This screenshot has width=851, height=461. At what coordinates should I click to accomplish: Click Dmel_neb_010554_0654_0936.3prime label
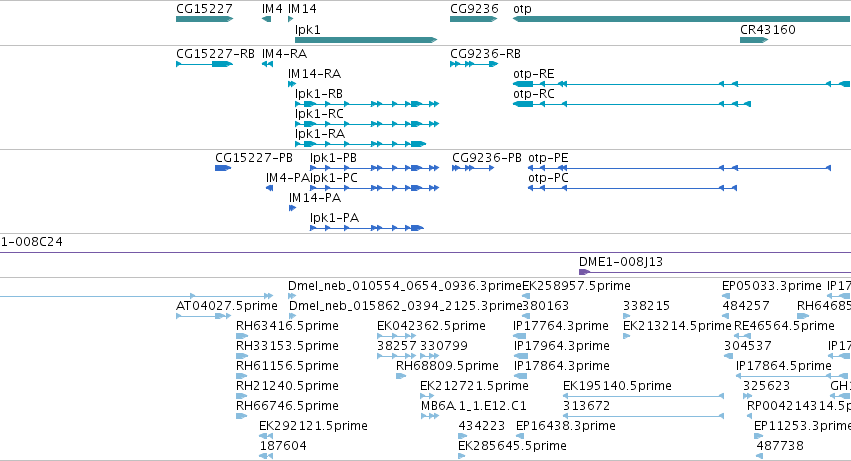[405, 286]
